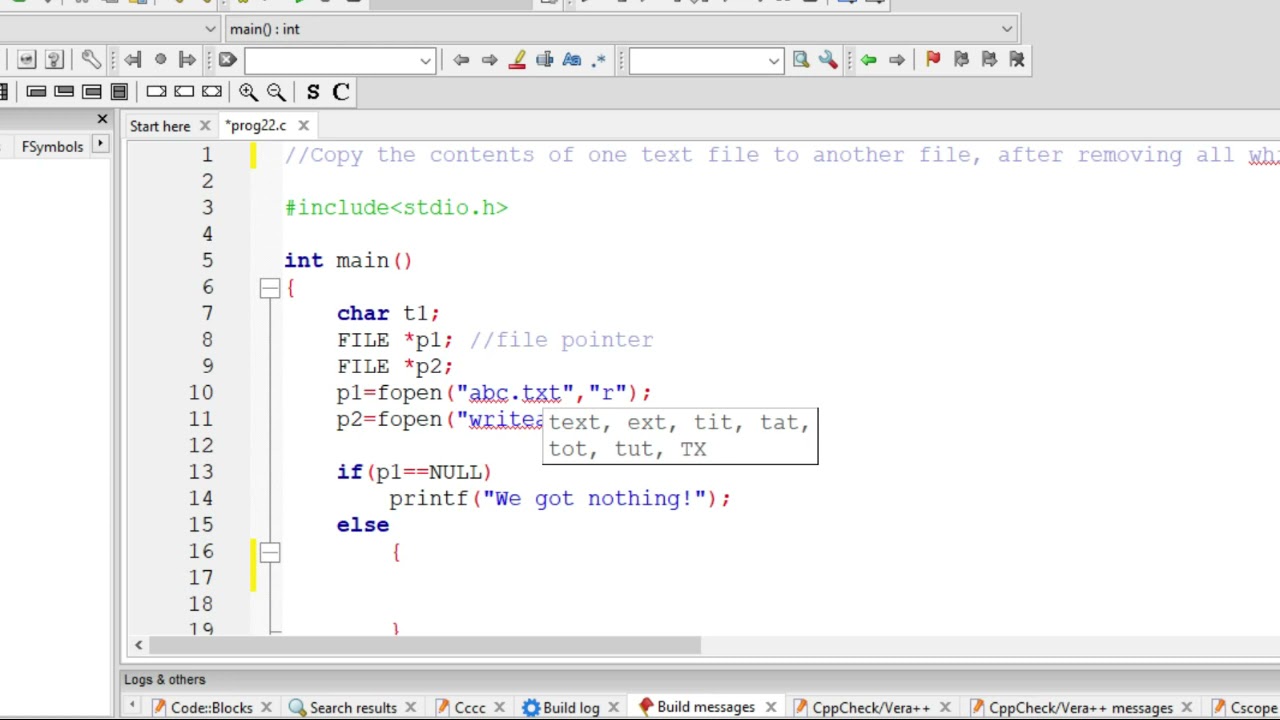Switch to the Search results tab
Screen dimensions: 1280x720
[x=353, y=708]
